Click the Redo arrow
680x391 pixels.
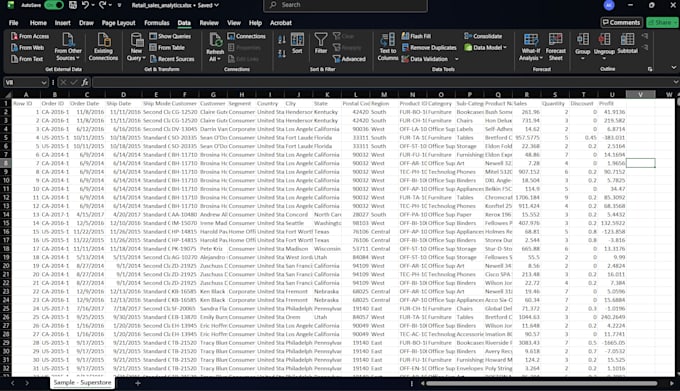click(102, 5)
